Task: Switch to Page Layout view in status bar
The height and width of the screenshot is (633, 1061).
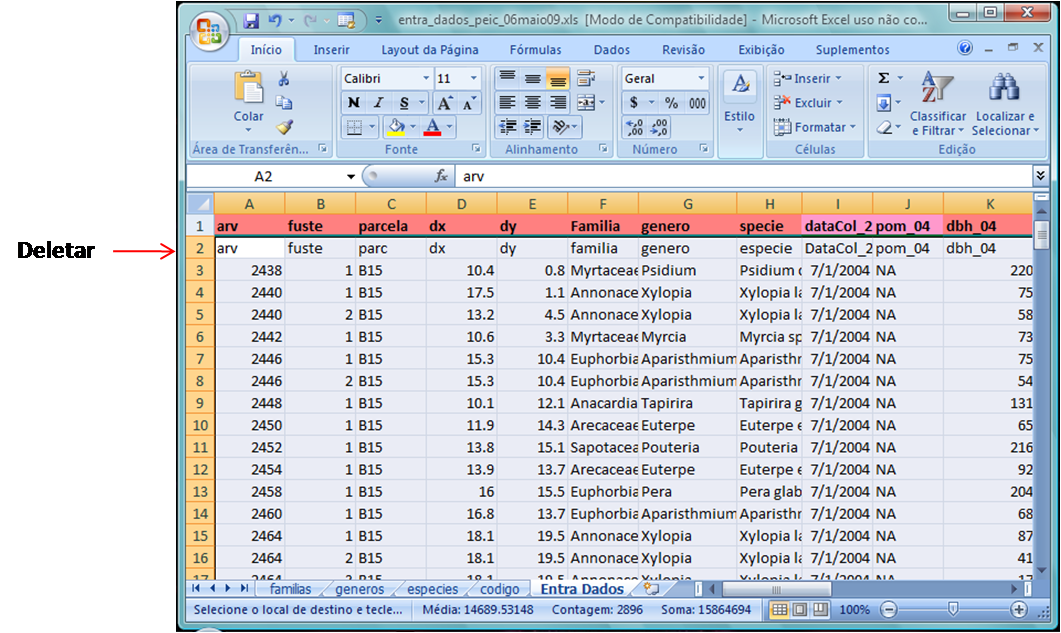Action: point(800,609)
